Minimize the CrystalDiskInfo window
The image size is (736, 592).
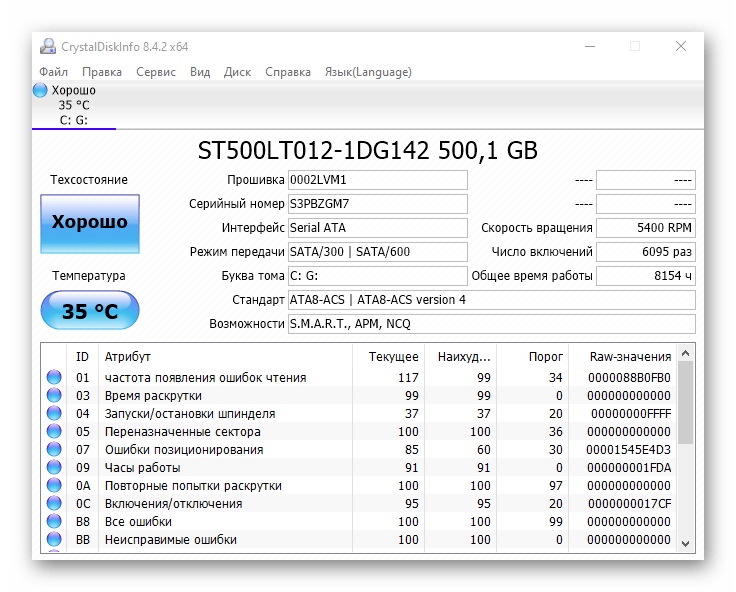pos(590,46)
